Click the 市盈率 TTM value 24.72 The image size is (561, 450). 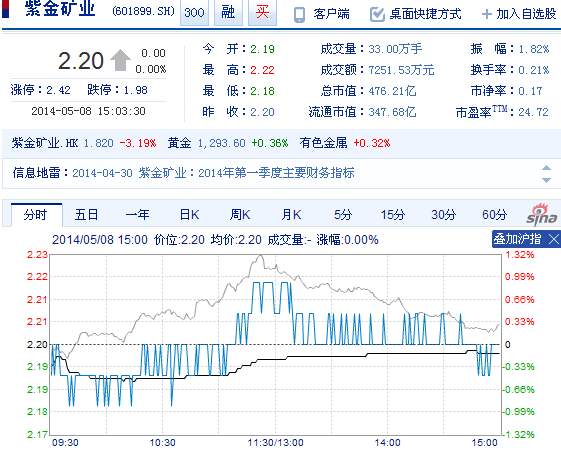click(533, 112)
